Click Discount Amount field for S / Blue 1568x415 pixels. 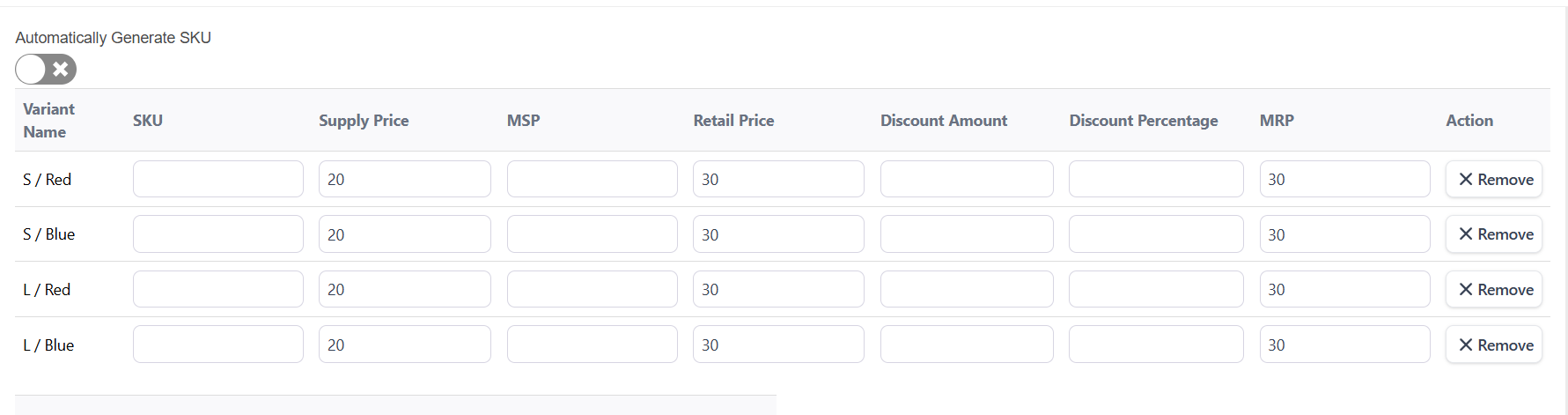click(x=966, y=234)
